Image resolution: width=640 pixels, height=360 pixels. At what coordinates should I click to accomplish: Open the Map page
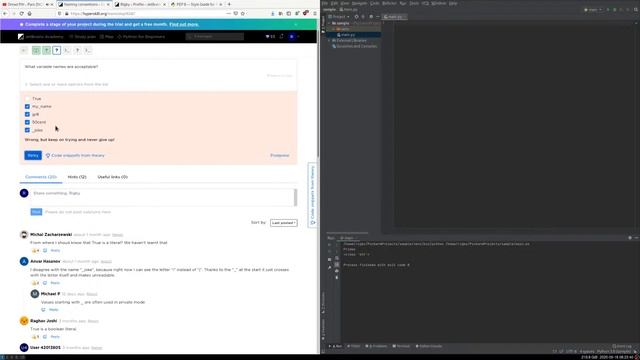click(107, 37)
